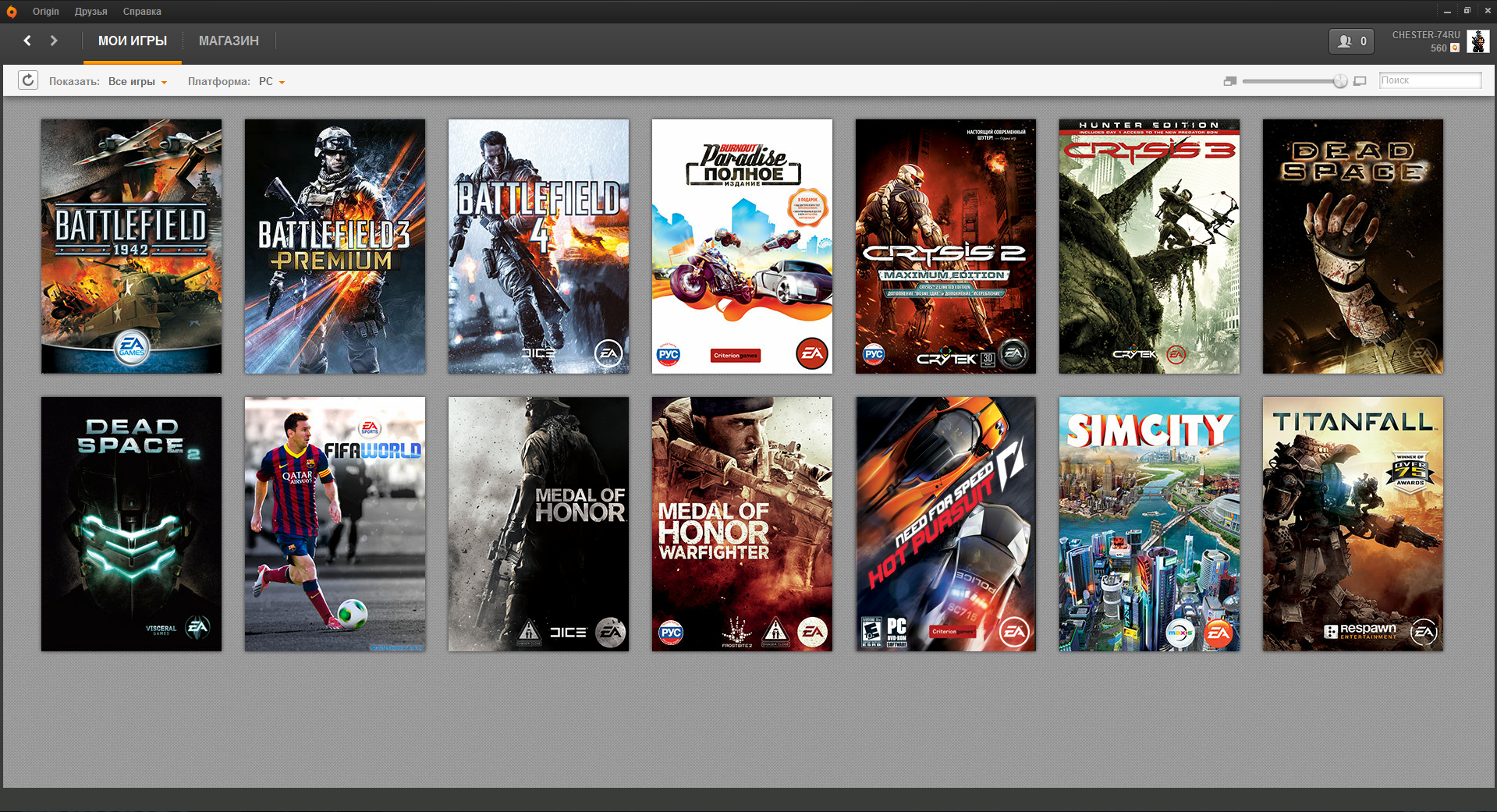Go back with the left arrow

[x=27, y=41]
